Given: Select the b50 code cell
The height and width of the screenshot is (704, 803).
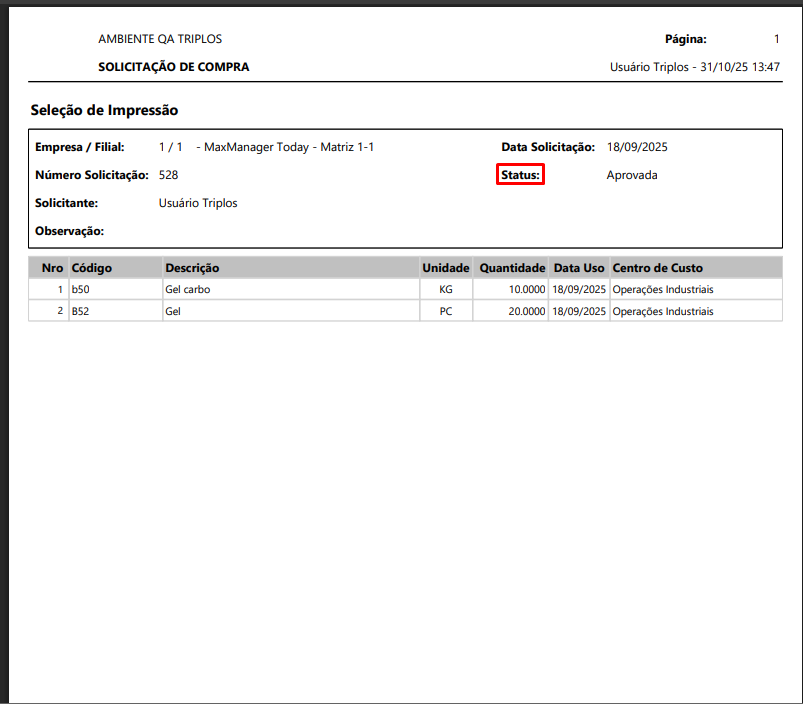Looking at the screenshot, I should pyautogui.click(x=81, y=290).
